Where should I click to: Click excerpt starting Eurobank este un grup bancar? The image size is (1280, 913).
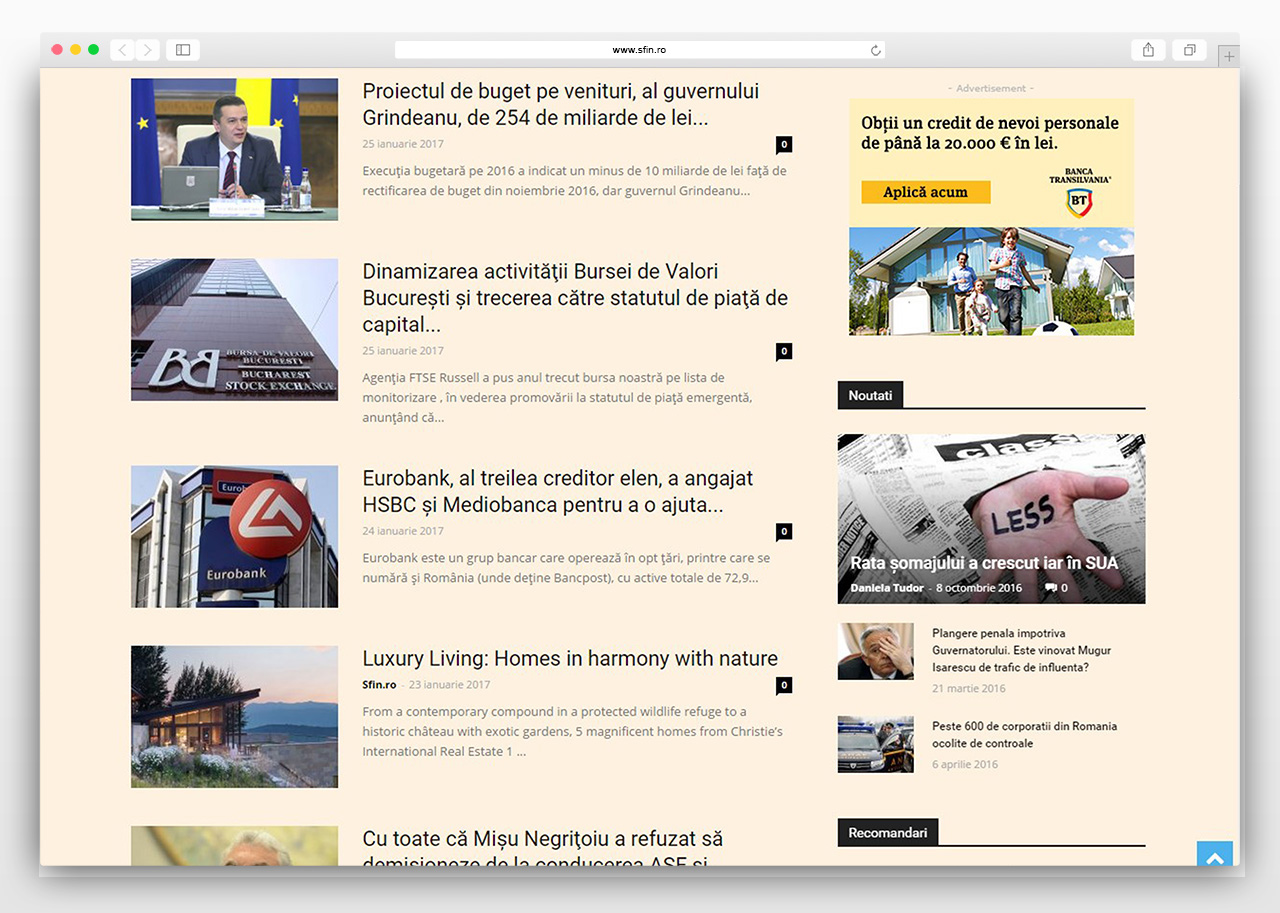[x=566, y=567]
